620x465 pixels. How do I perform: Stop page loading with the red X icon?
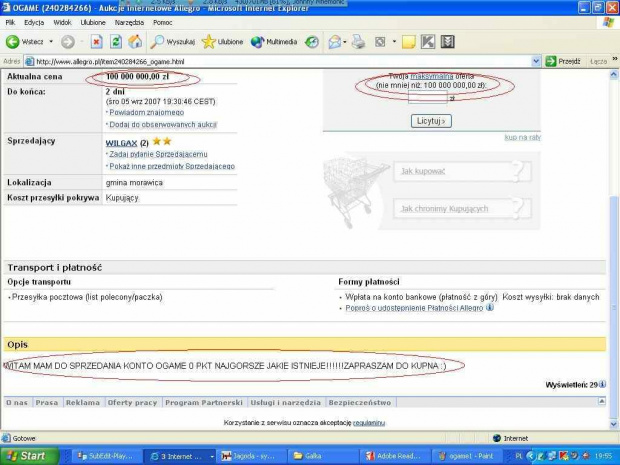click(x=96, y=42)
